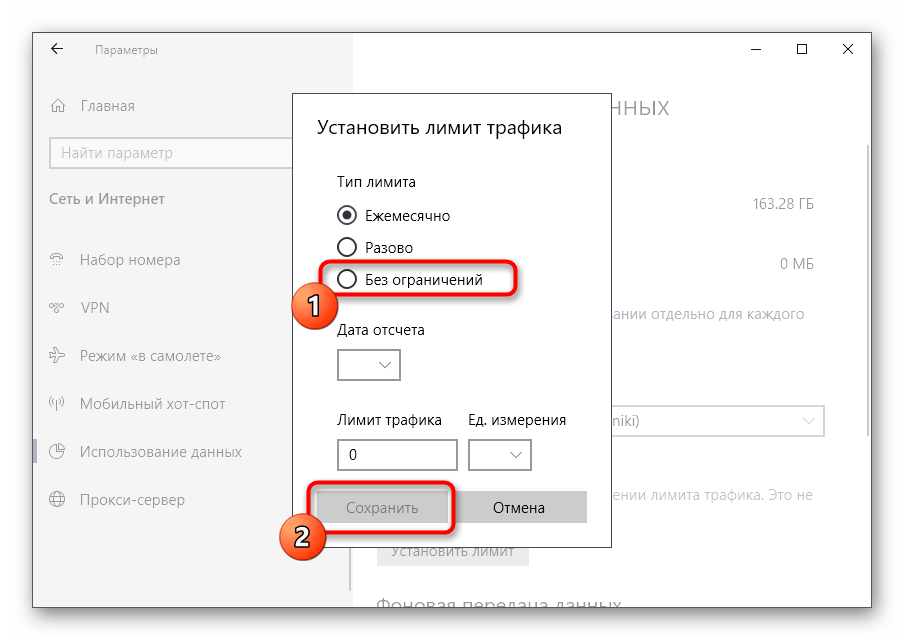904x640 pixels.
Task: Open the Дата отсчета dropdown
Action: pos(369,365)
